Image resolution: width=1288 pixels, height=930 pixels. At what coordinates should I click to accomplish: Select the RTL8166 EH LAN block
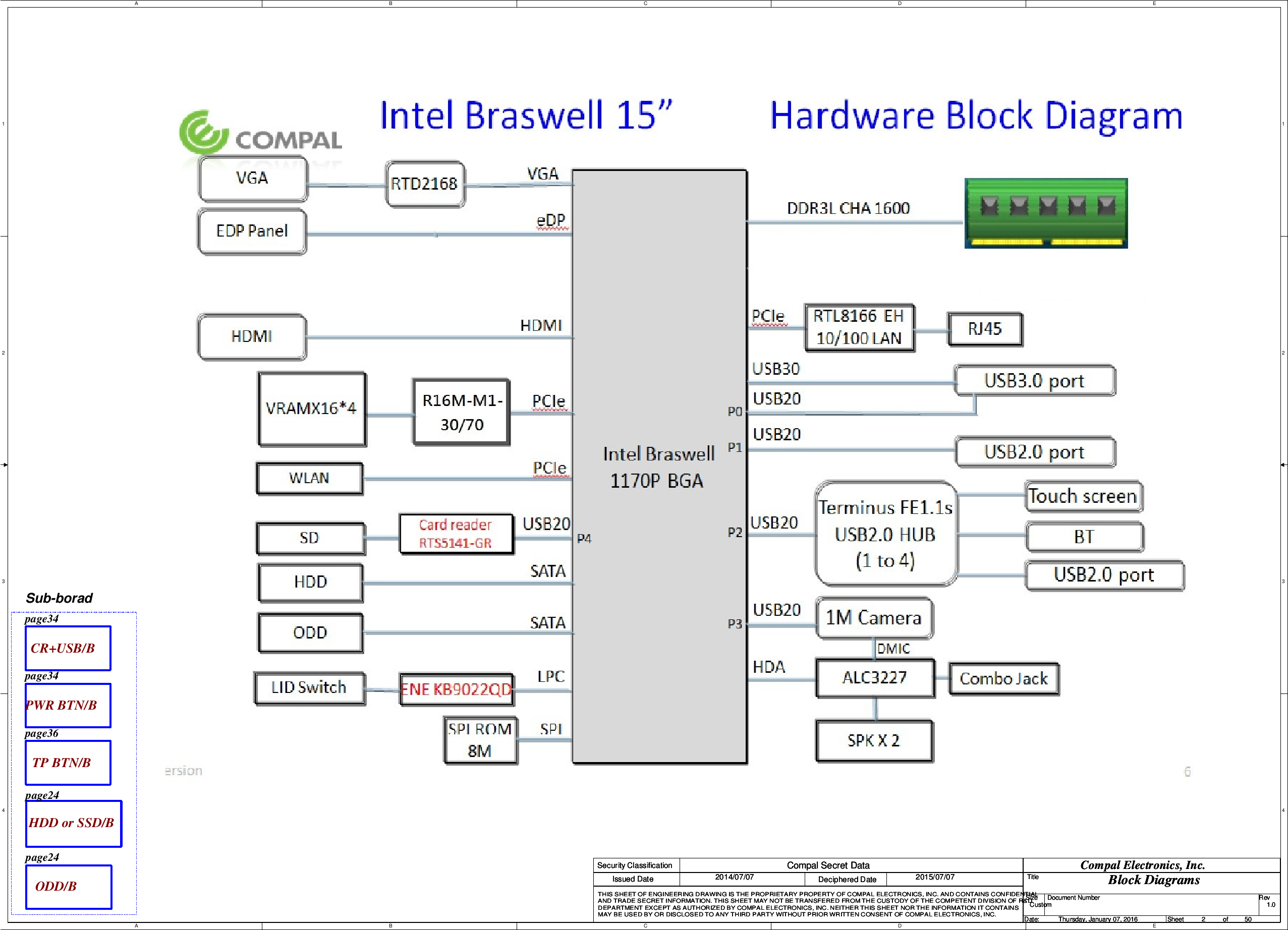[859, 328]
